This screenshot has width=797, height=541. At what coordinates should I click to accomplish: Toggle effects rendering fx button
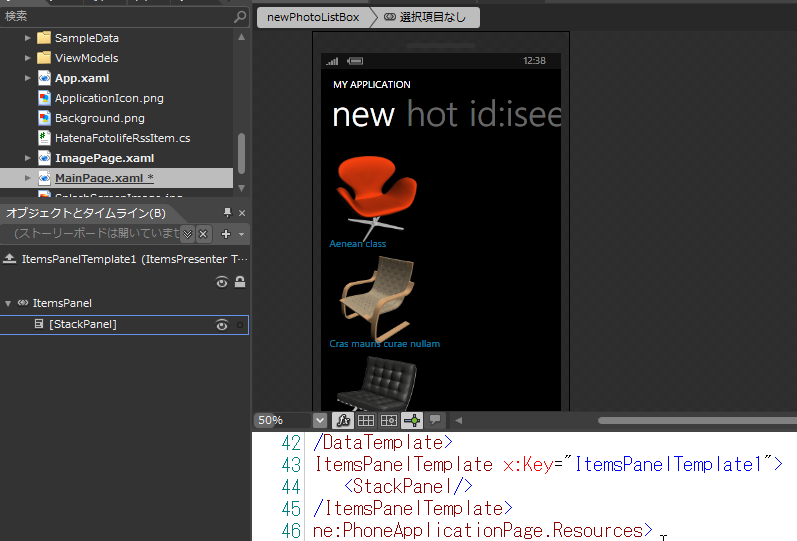pyautogui.click(x=343, y=420)
